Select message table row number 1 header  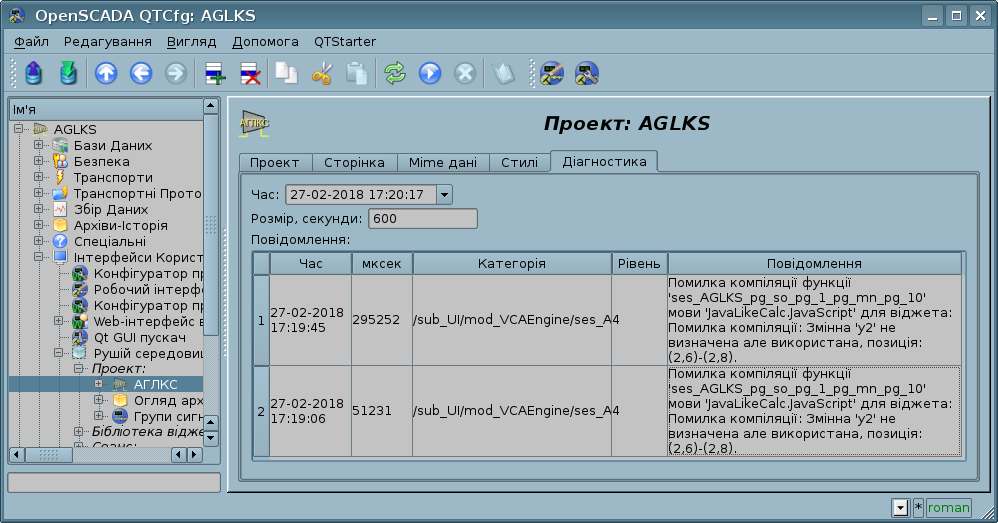[261, 320]
